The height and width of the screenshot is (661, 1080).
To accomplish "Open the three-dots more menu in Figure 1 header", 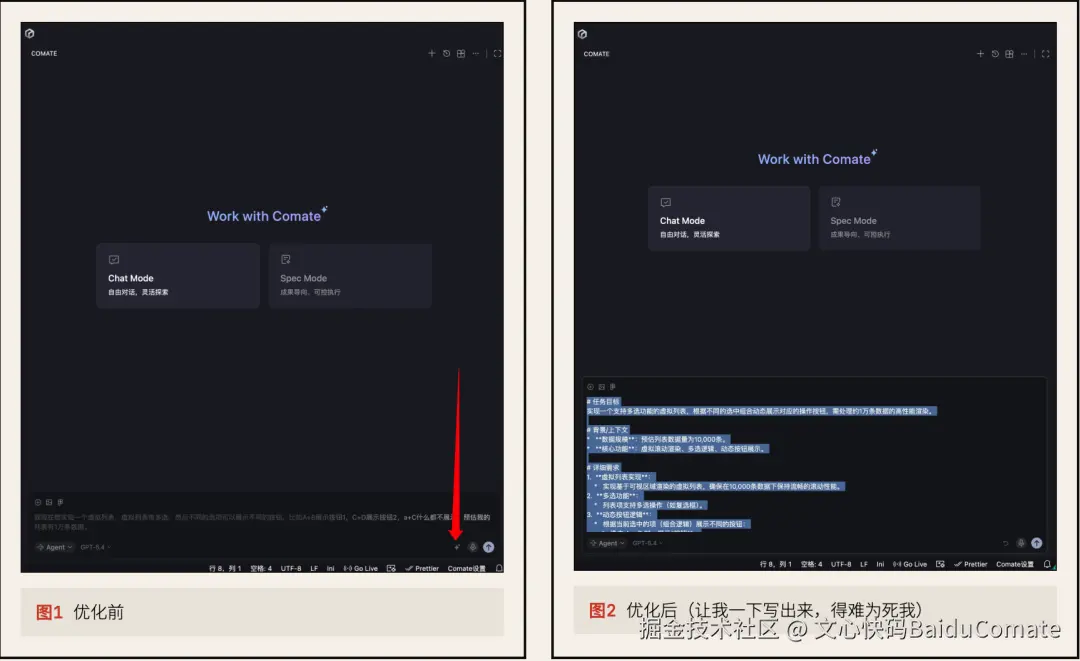I will pyautogui.click(x=475, y=53).
